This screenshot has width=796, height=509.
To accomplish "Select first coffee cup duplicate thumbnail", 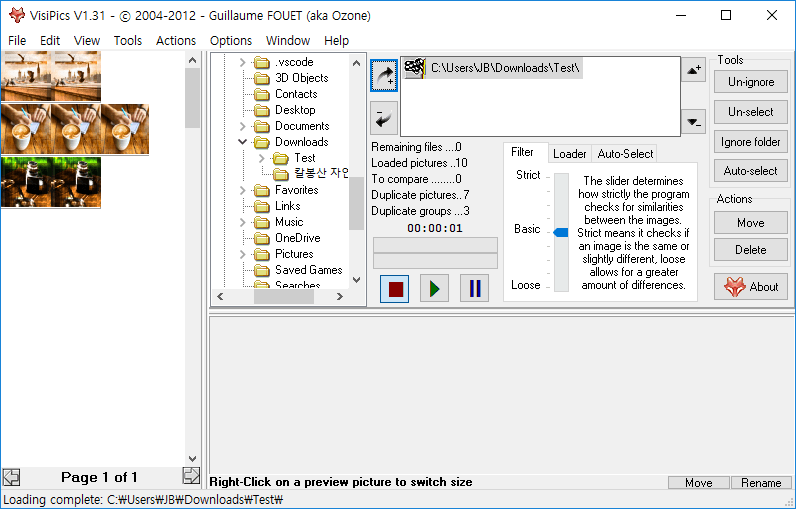I will pos(26,129).
